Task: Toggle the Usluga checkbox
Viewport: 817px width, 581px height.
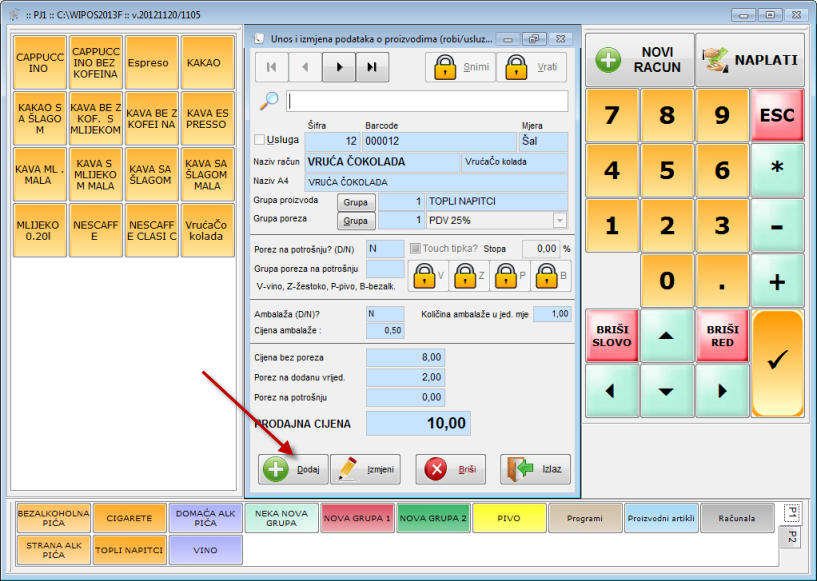Action: point(260,140)
